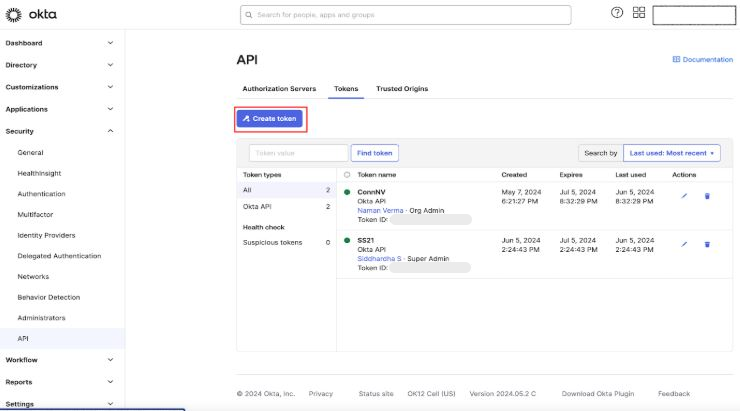This screenshot has height=411, width=740.
Task: Click the Find token button
Action: click(375, 153)
